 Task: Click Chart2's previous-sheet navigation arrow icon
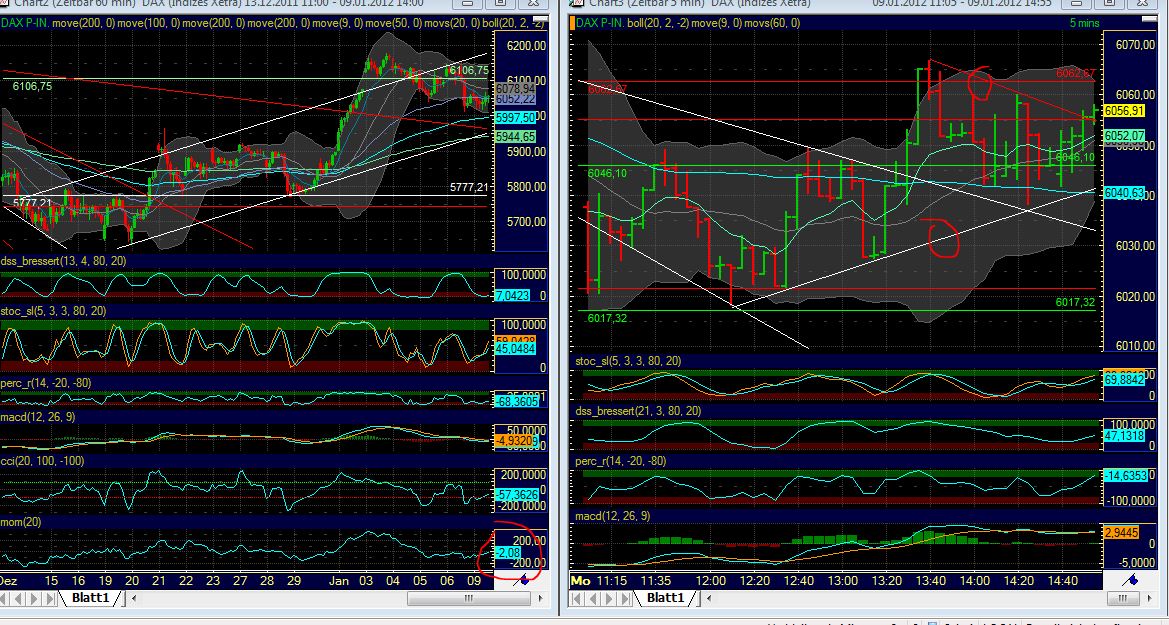coord(17,598)
